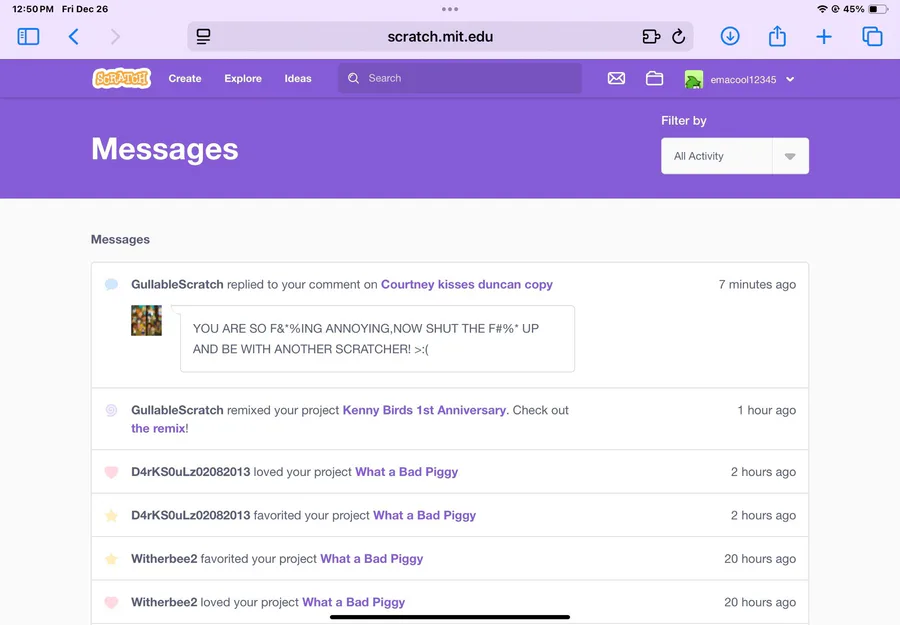Viewport: 900px width, 625px height.
Task: Click star icon next to Witherbee2 favorited
Action: tap(111, 558)
